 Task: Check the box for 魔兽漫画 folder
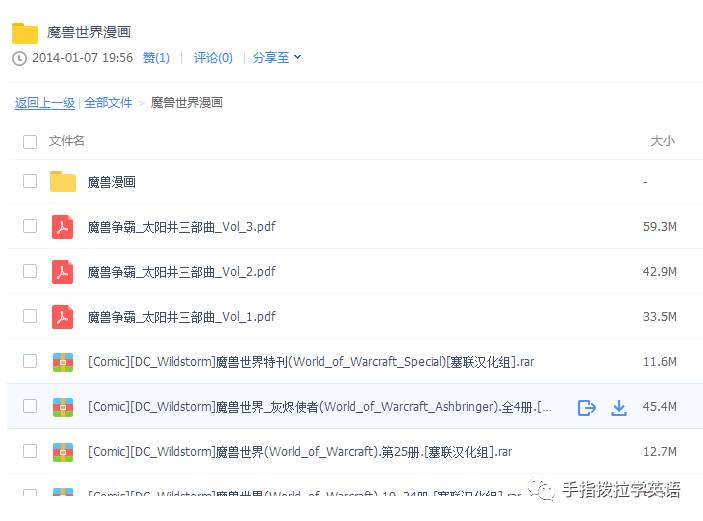[x=30, y=181]
